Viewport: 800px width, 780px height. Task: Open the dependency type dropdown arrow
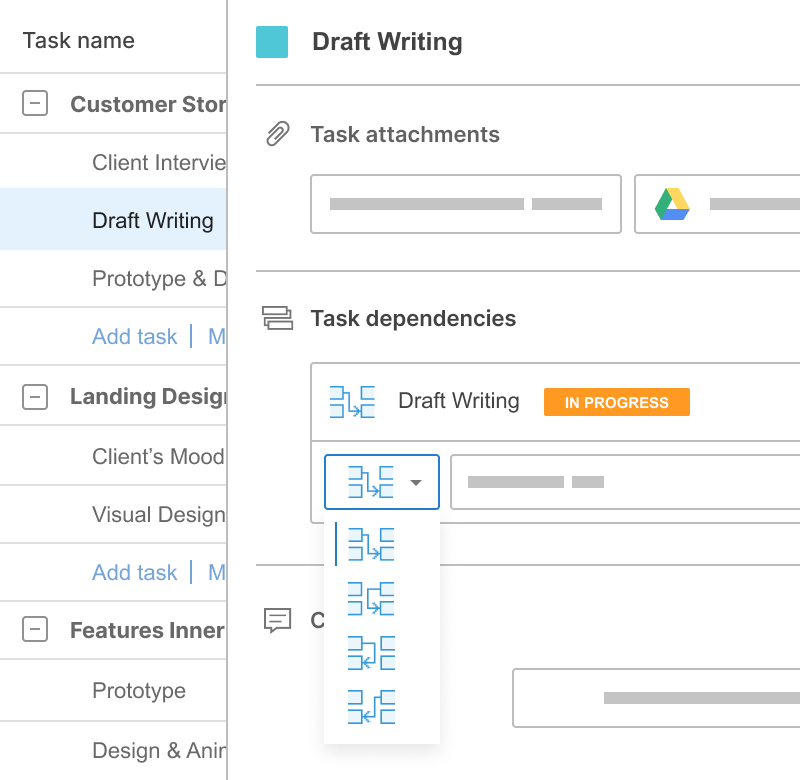[x=416, y=482]
